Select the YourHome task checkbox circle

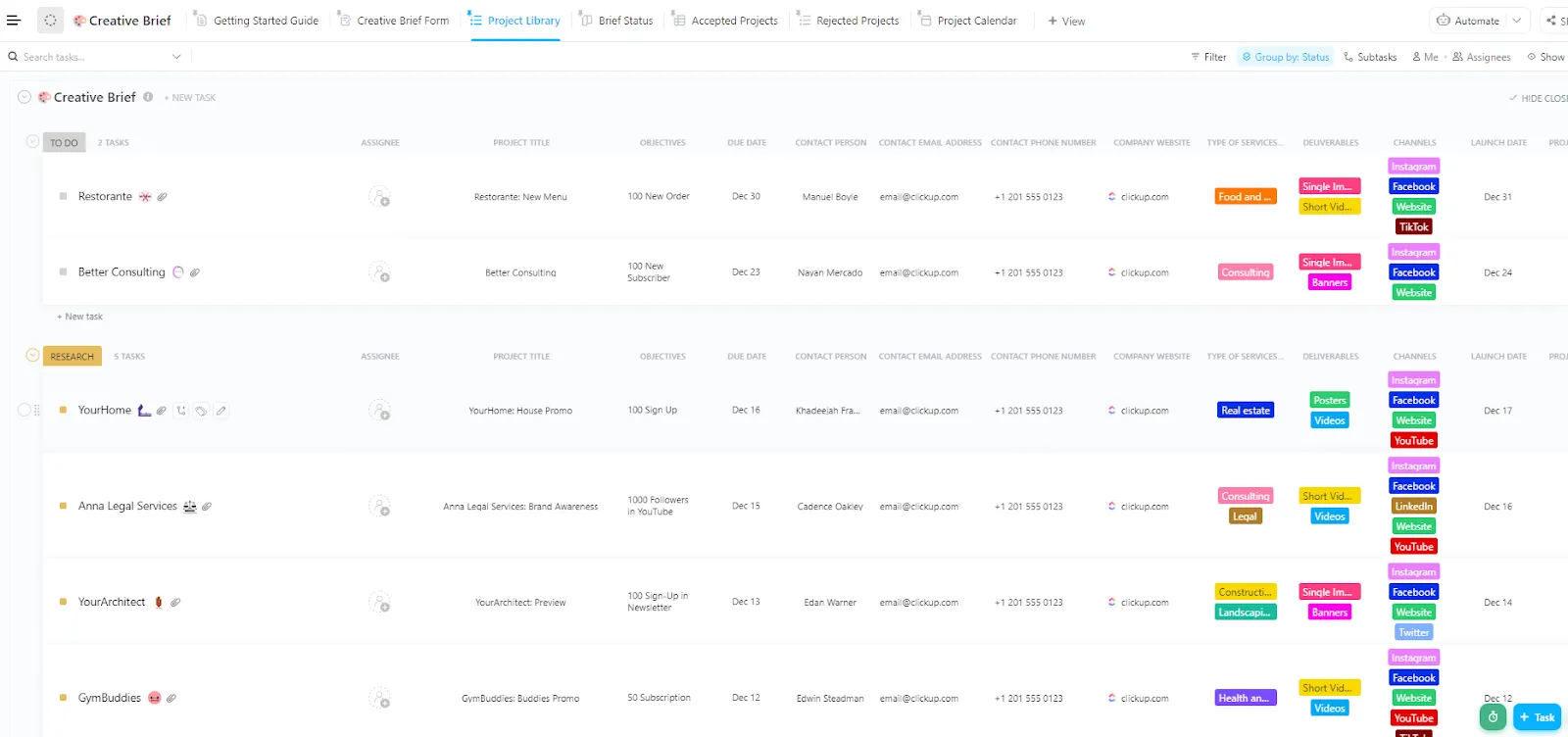tap(24, 410)
